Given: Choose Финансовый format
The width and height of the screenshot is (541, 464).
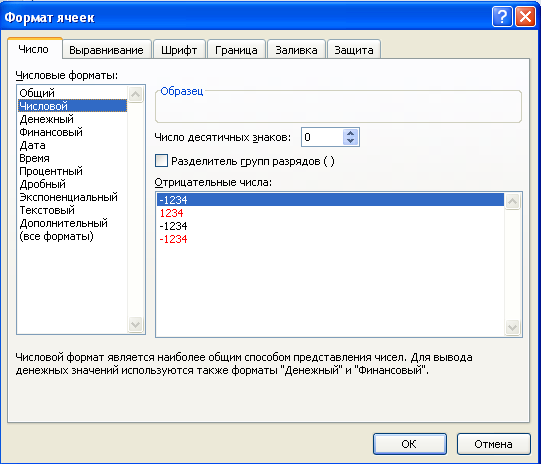Looking at the screenshot, I should (x=72, y=132).
